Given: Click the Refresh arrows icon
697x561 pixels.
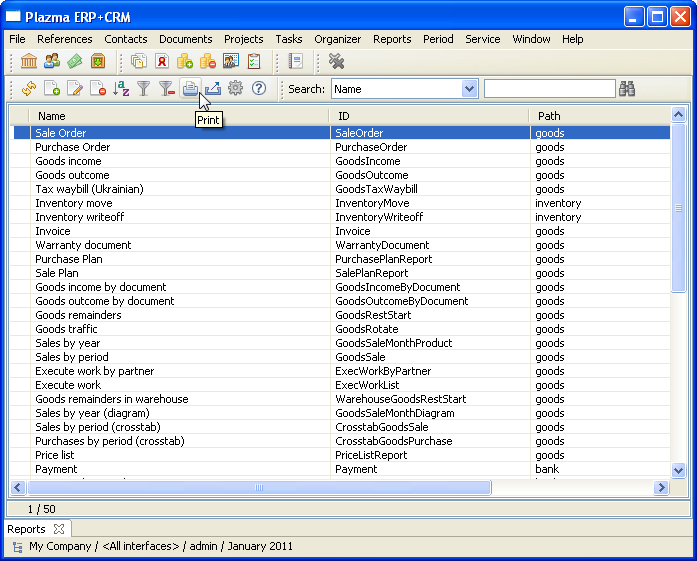Looking at the screenshot, I should pos(28,89).
